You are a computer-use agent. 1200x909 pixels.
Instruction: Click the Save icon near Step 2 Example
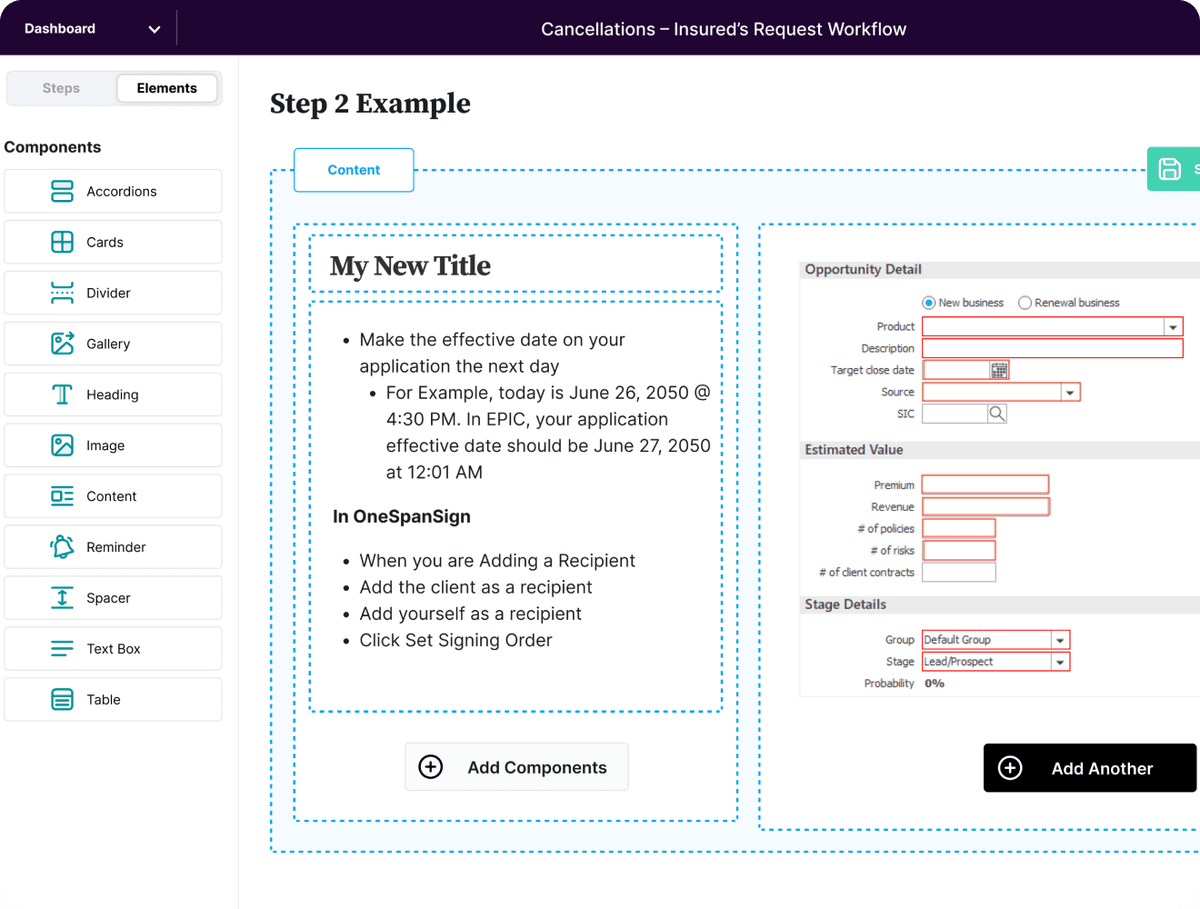[x=1172, y=169]
